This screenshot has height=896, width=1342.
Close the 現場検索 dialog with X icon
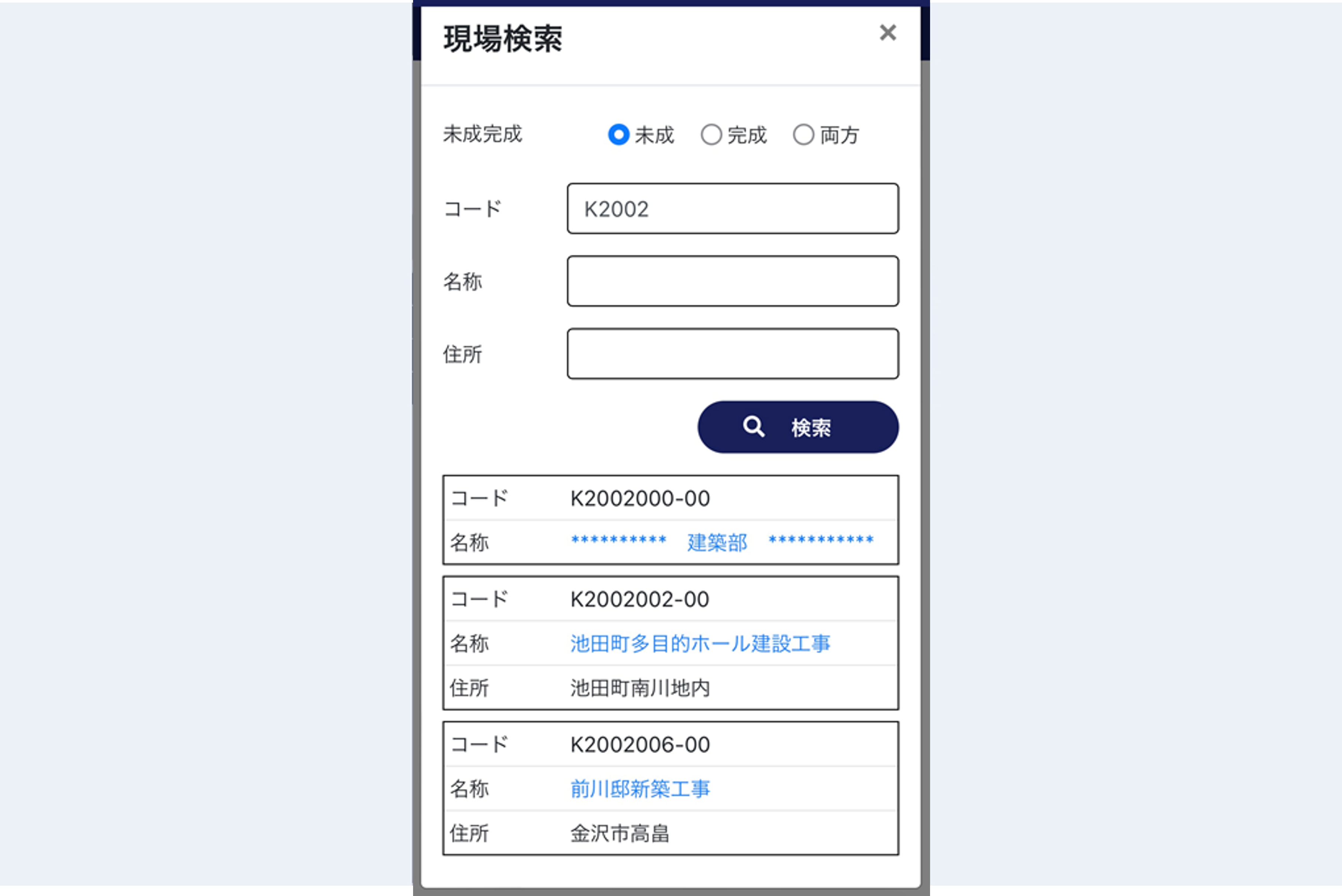tap(887, 33)
